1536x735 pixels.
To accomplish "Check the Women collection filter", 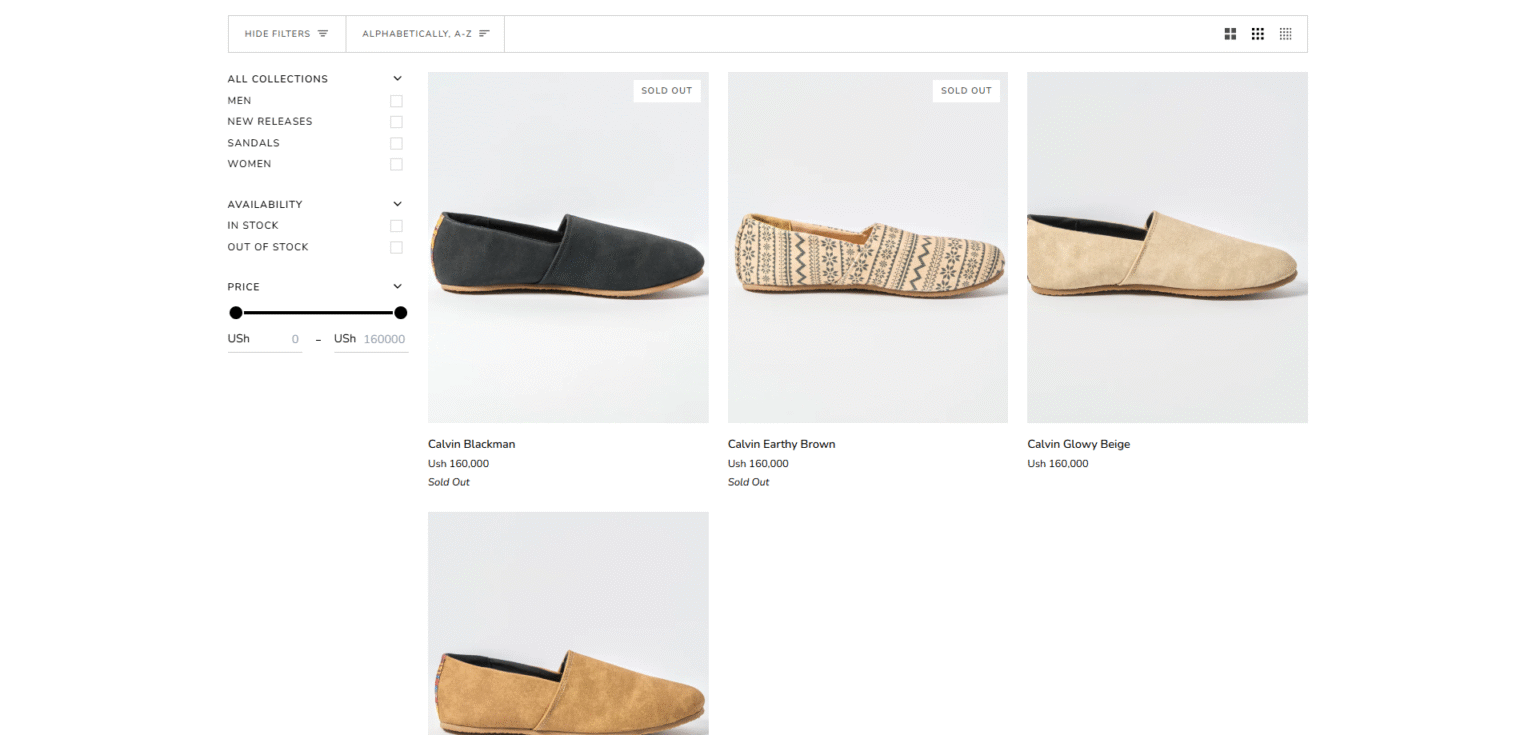I will point(396,164).
